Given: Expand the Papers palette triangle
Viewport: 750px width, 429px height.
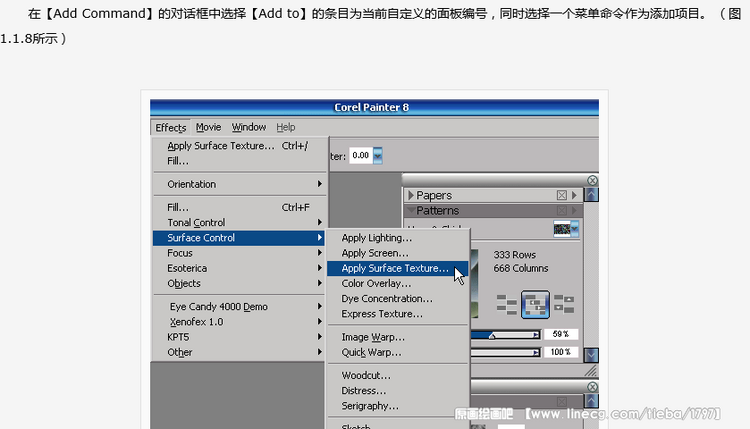Looking at the screenshot, I should coord(410,195).
